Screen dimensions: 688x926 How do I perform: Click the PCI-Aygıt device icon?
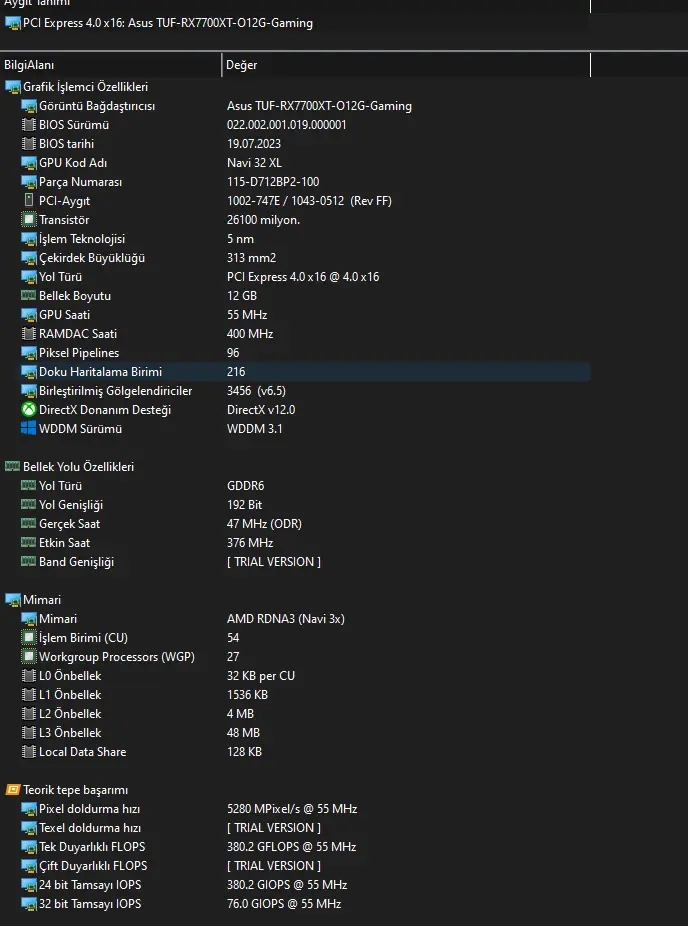(28, 201)
